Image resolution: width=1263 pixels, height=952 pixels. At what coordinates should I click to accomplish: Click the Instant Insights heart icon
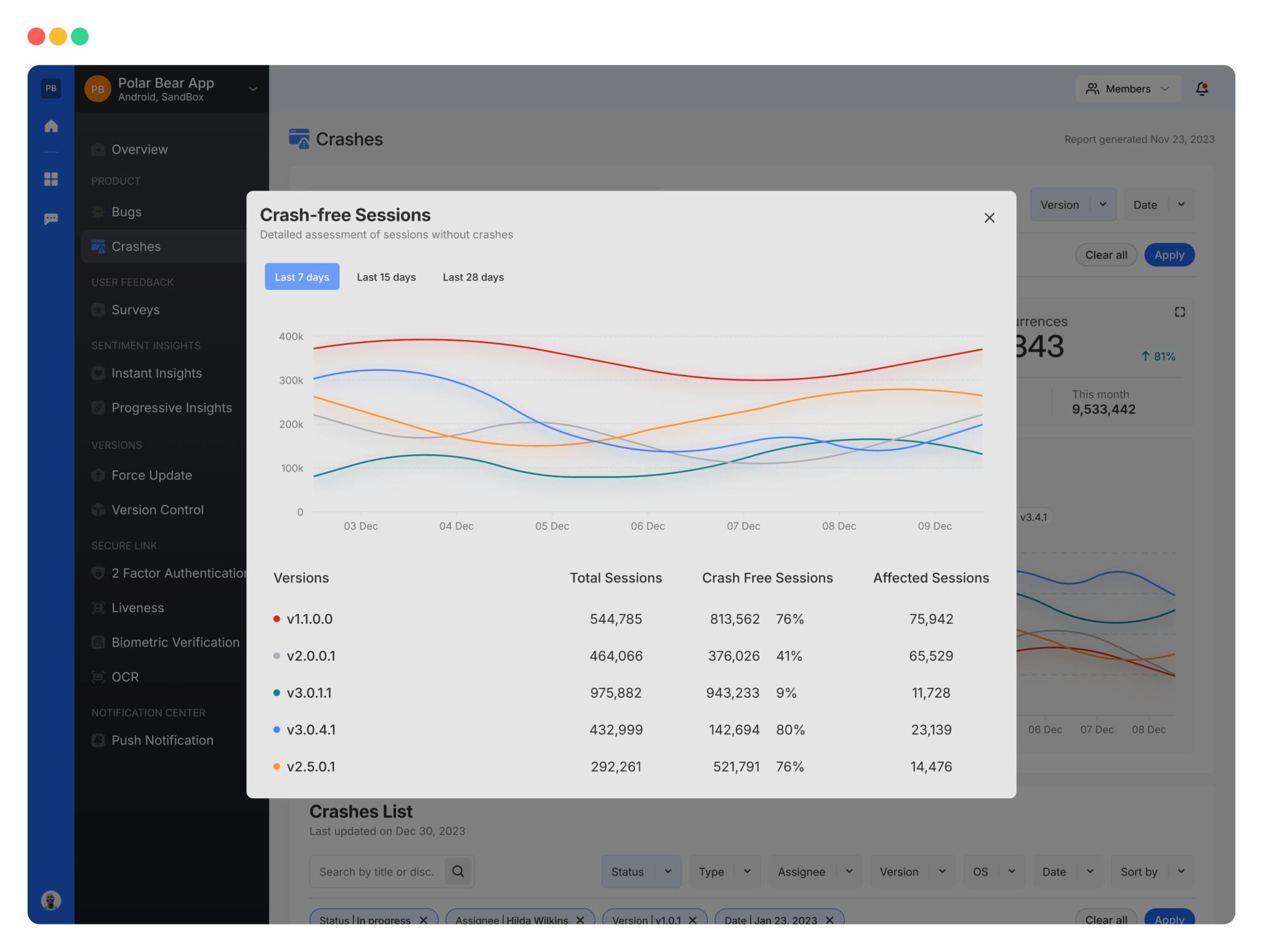(98, 373)
